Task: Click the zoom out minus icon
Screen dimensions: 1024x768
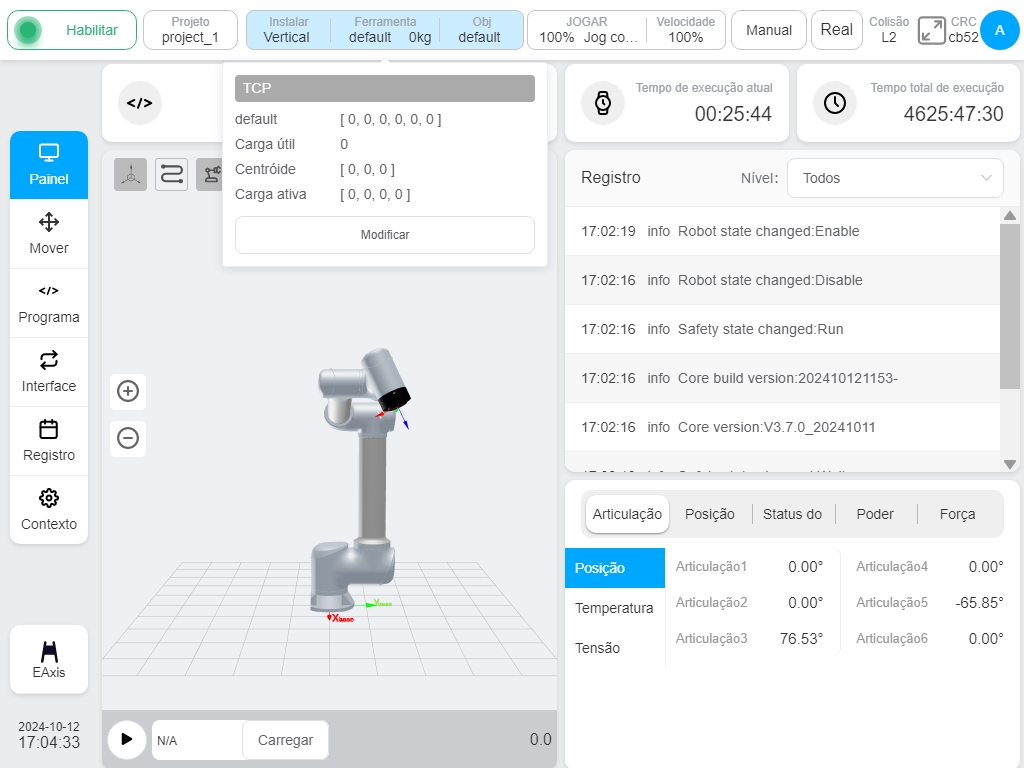Action: click(128, 438)
